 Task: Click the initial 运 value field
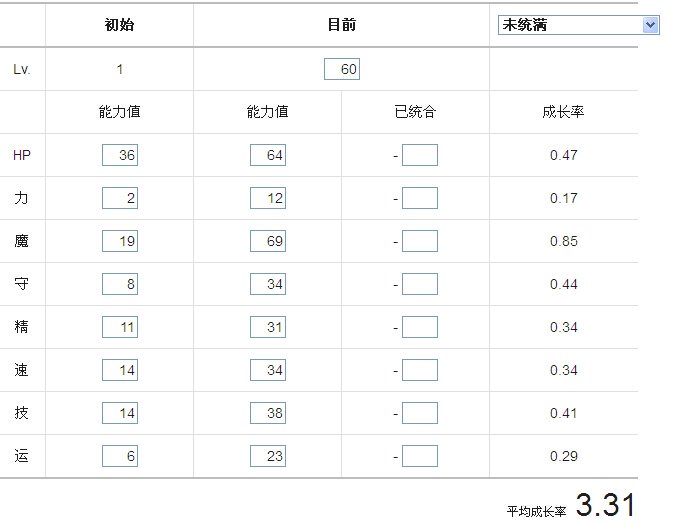120,456
